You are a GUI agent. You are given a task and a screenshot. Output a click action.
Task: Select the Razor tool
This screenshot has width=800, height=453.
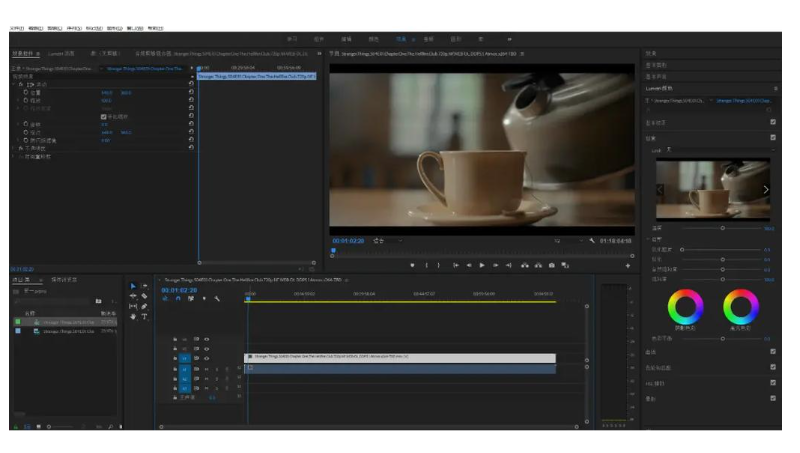[144, 296]
